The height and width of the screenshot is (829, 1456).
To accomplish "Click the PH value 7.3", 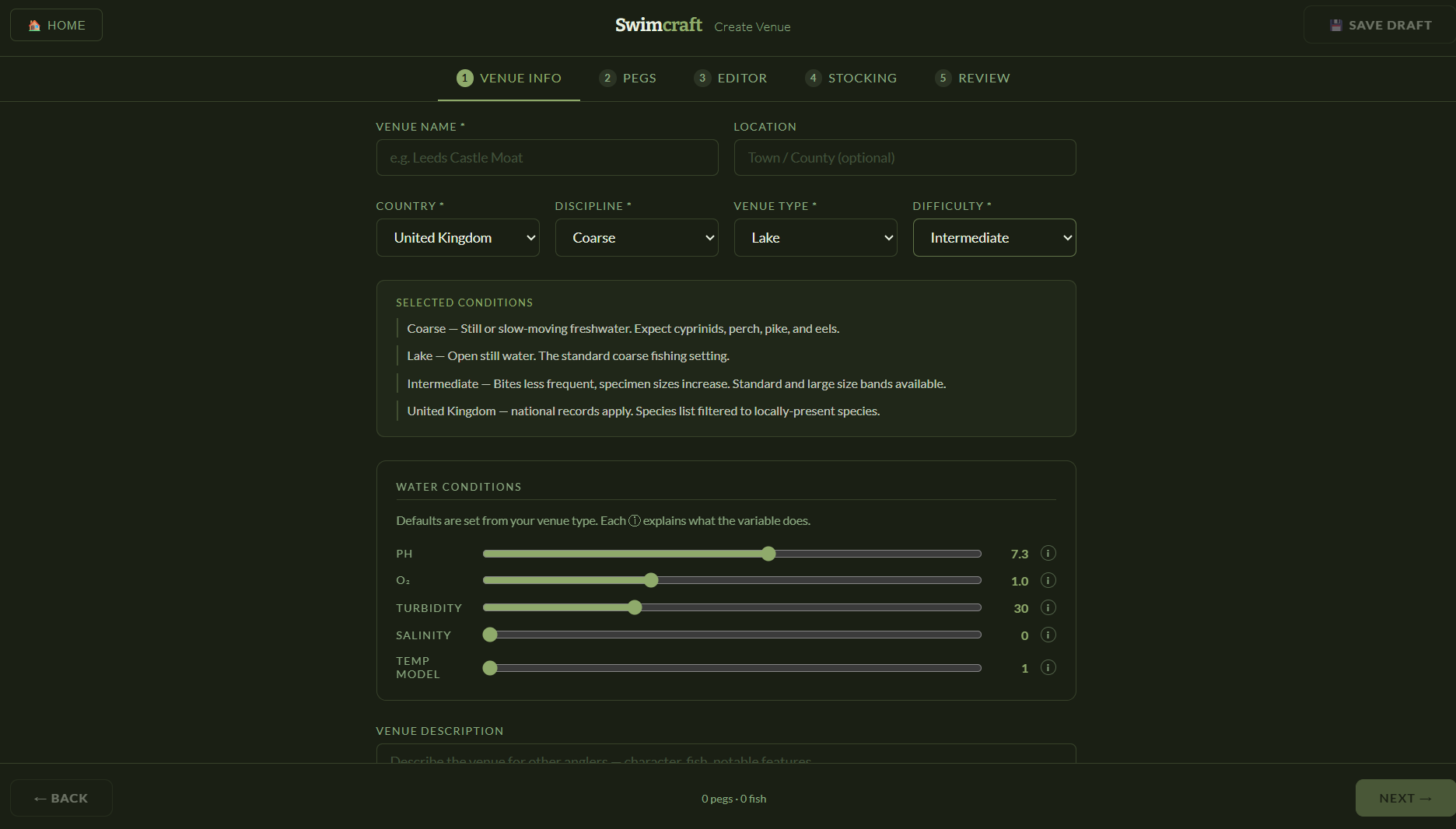I will click(x=1019, y=554).
